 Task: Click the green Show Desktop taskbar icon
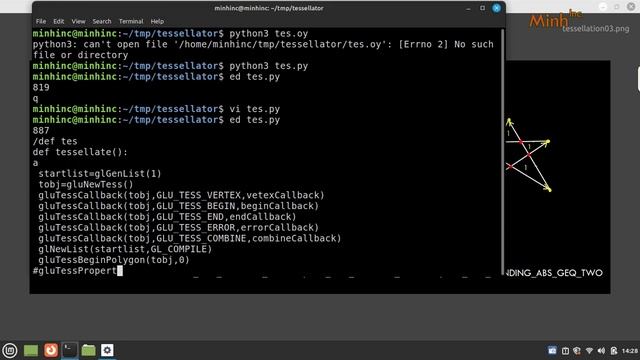point(31,350)
